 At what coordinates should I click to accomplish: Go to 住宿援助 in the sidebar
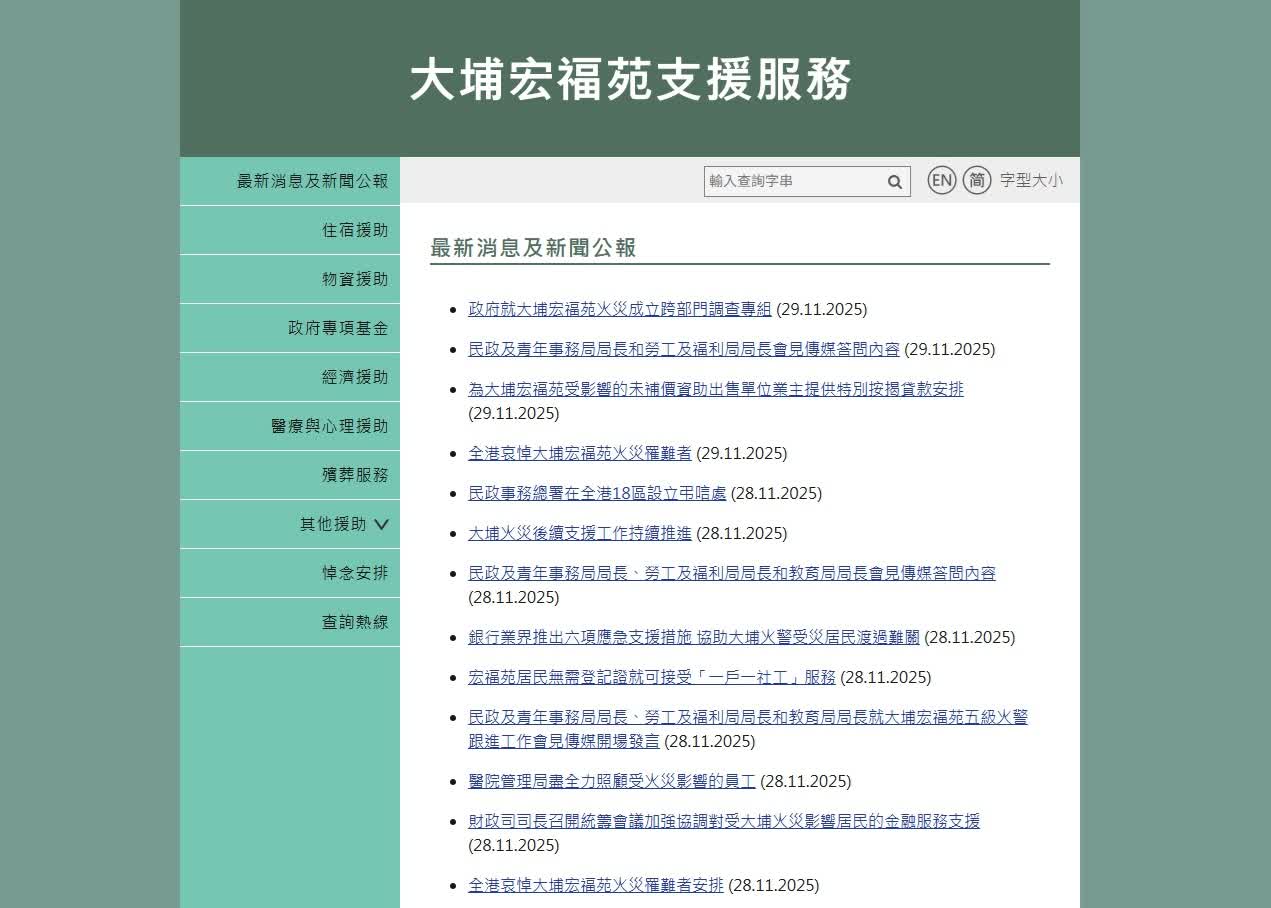pyautogui.click(x=354, y=230)
